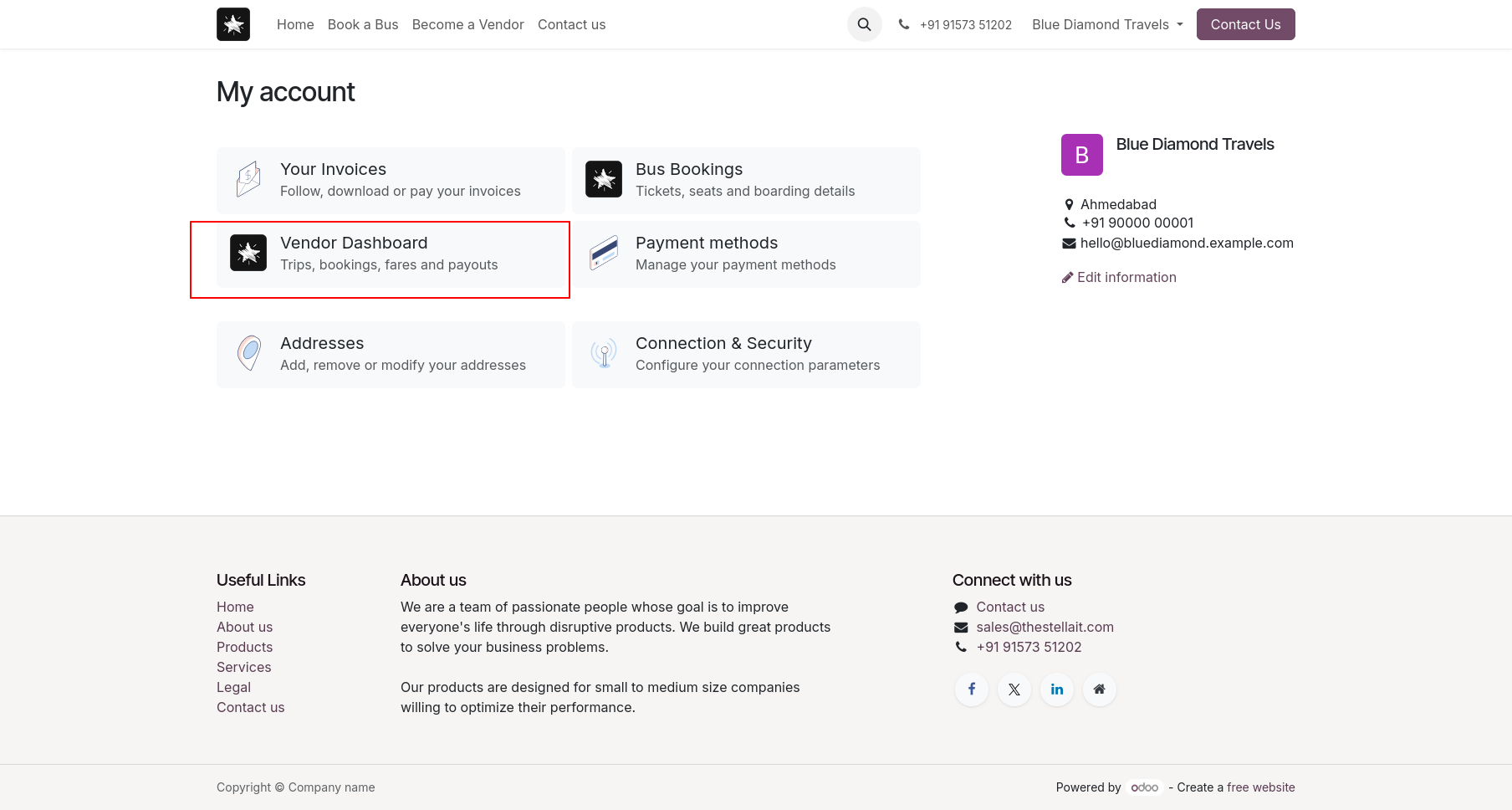
Task: Open the Your Invoices envelope icon
Action: coord(248,179)
